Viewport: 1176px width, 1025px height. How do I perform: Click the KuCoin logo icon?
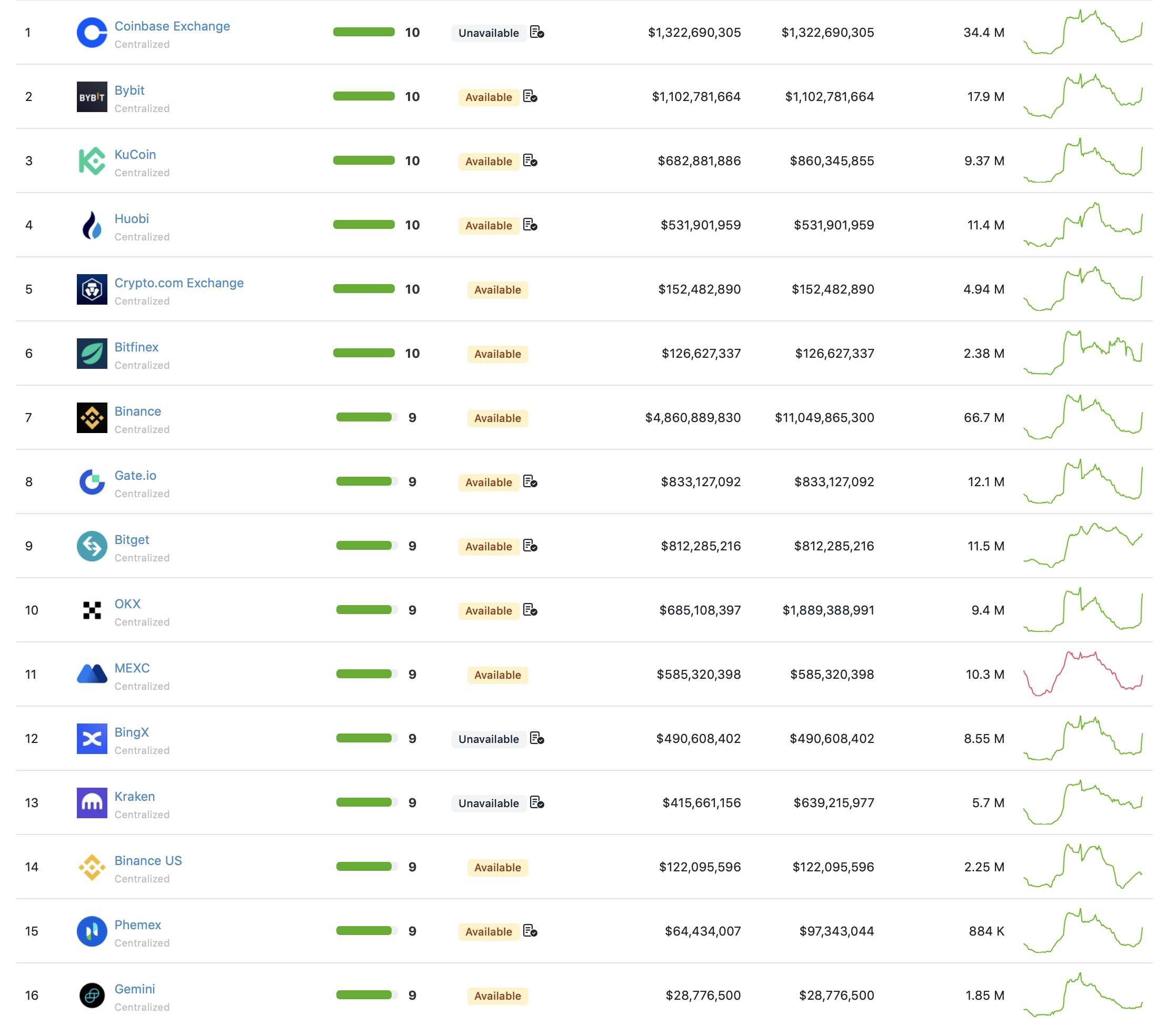[x=92, y=160]
